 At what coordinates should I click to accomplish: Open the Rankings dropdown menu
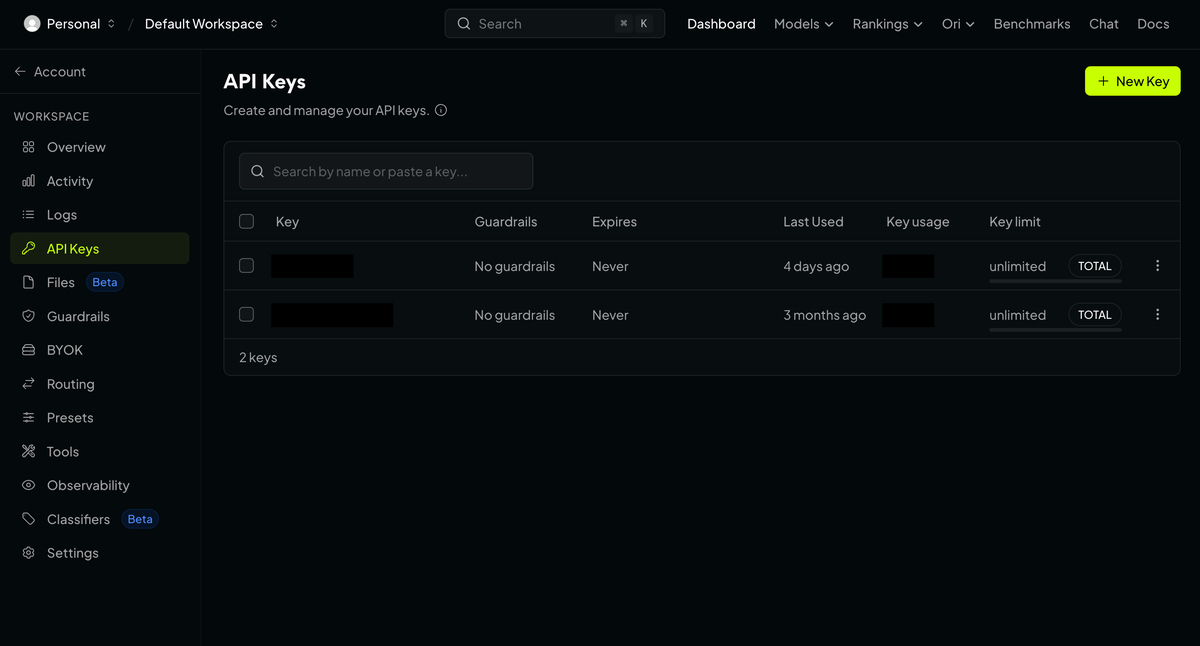coord(887,24)
